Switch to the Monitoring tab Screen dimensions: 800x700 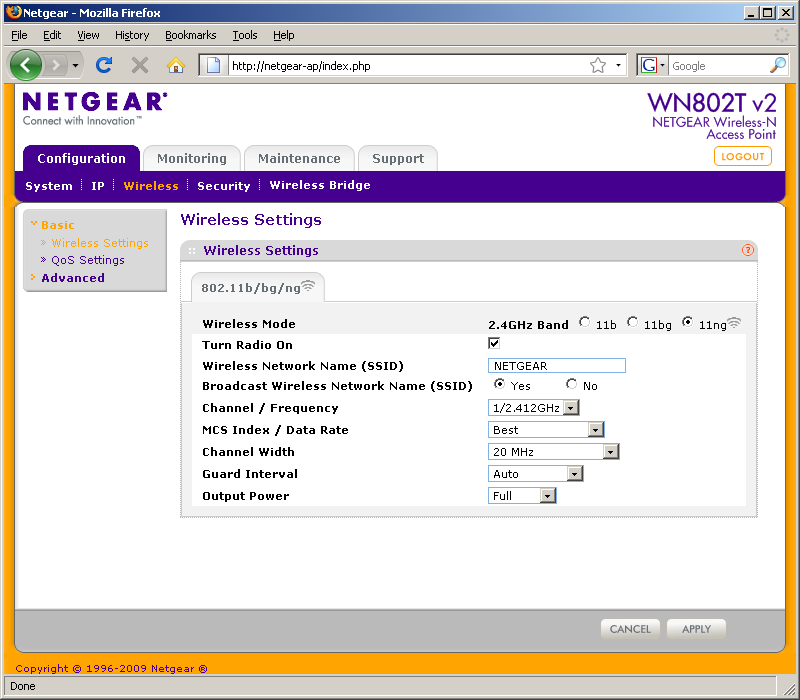pyautogui.click(x=192, y=158)
